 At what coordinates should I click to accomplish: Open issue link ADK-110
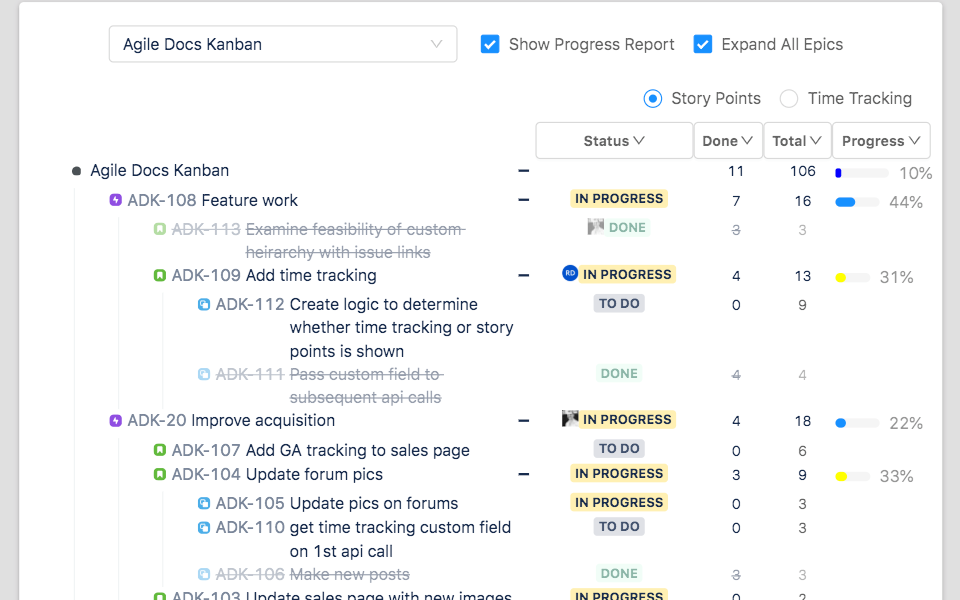pos(250,527)
